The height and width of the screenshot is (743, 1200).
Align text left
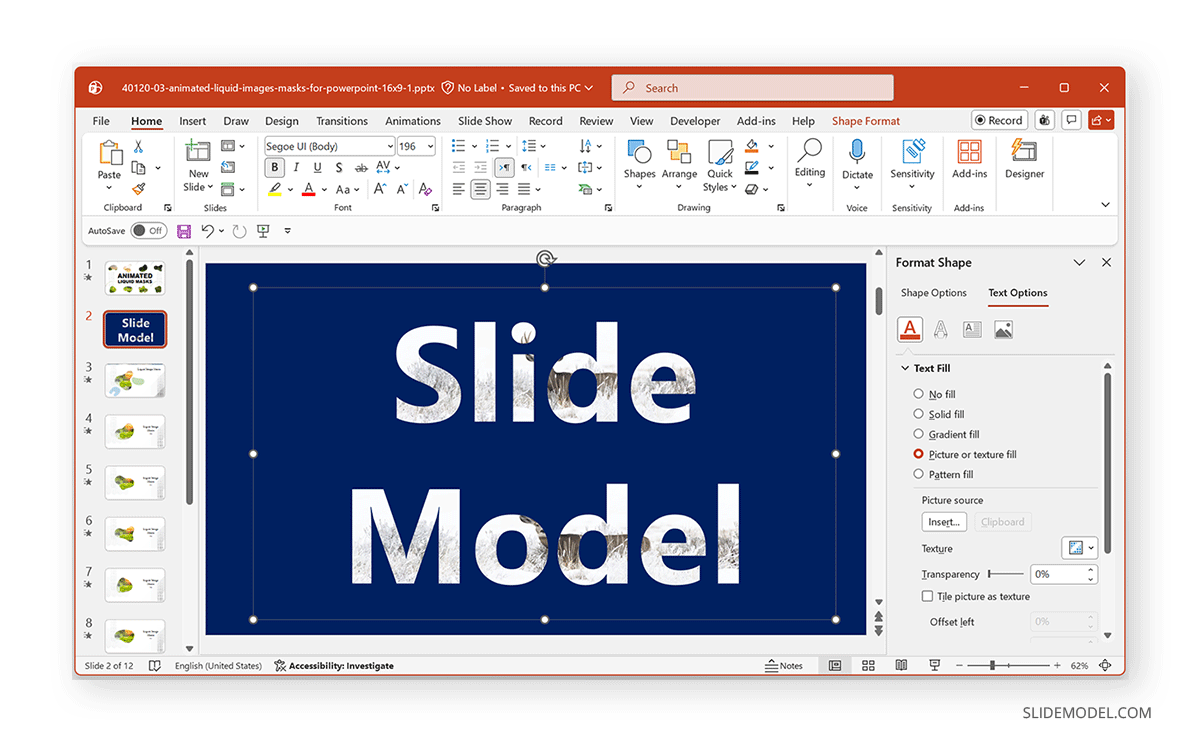[x=459, y=189]
